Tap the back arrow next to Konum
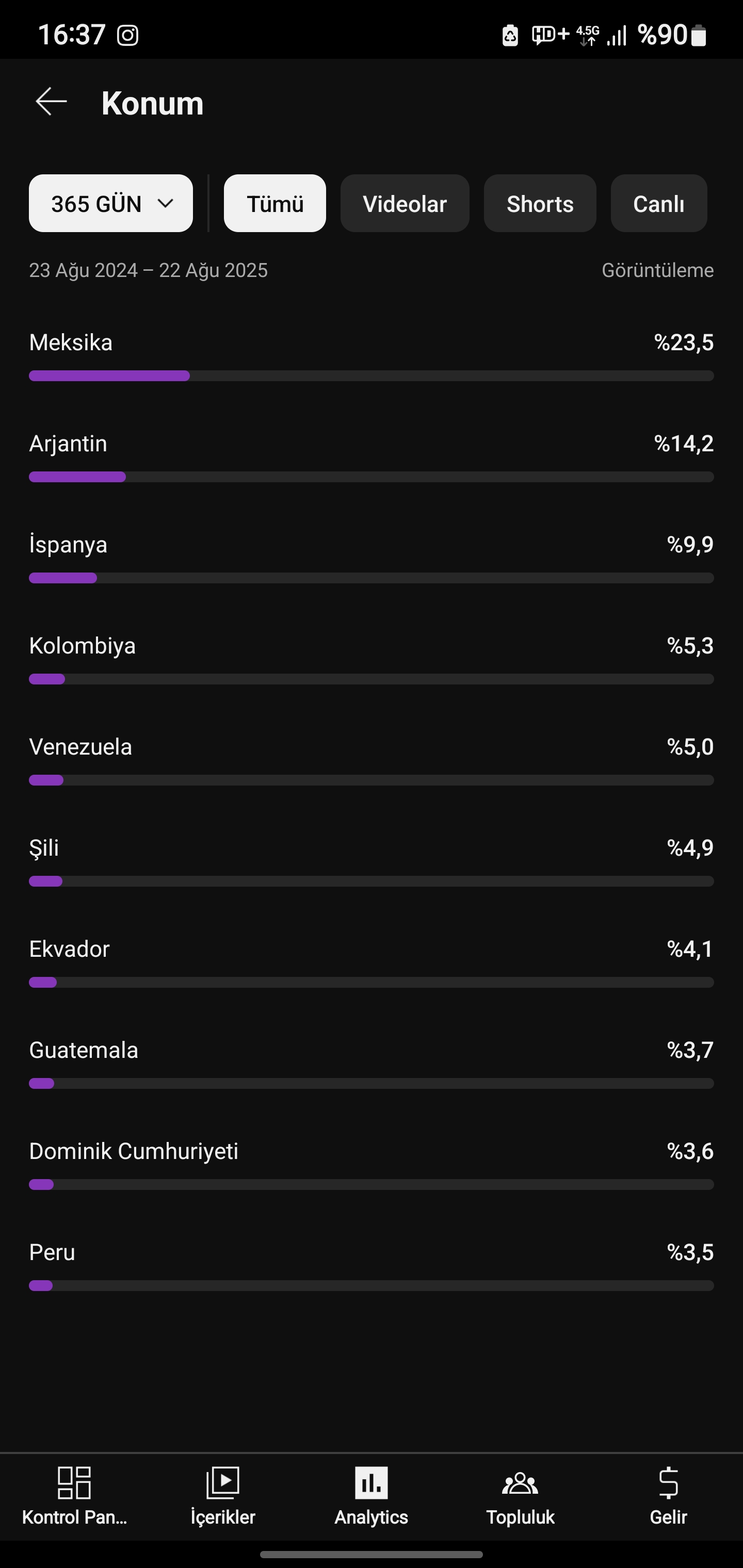Image resolution: width=743 pixels, height=1568 pixels. (51, 102)
